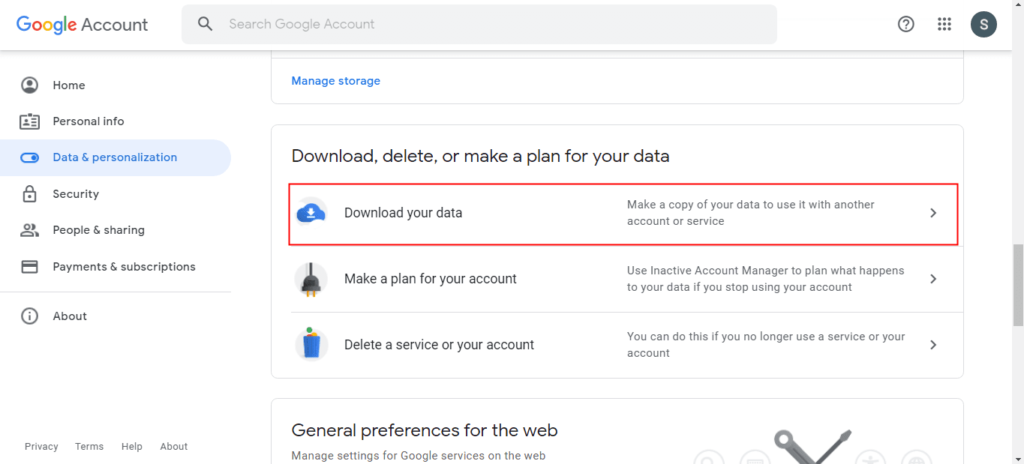Open the Privacy footer link
1024x464 pixels.
pyautogui.click(x=41, y=446)
